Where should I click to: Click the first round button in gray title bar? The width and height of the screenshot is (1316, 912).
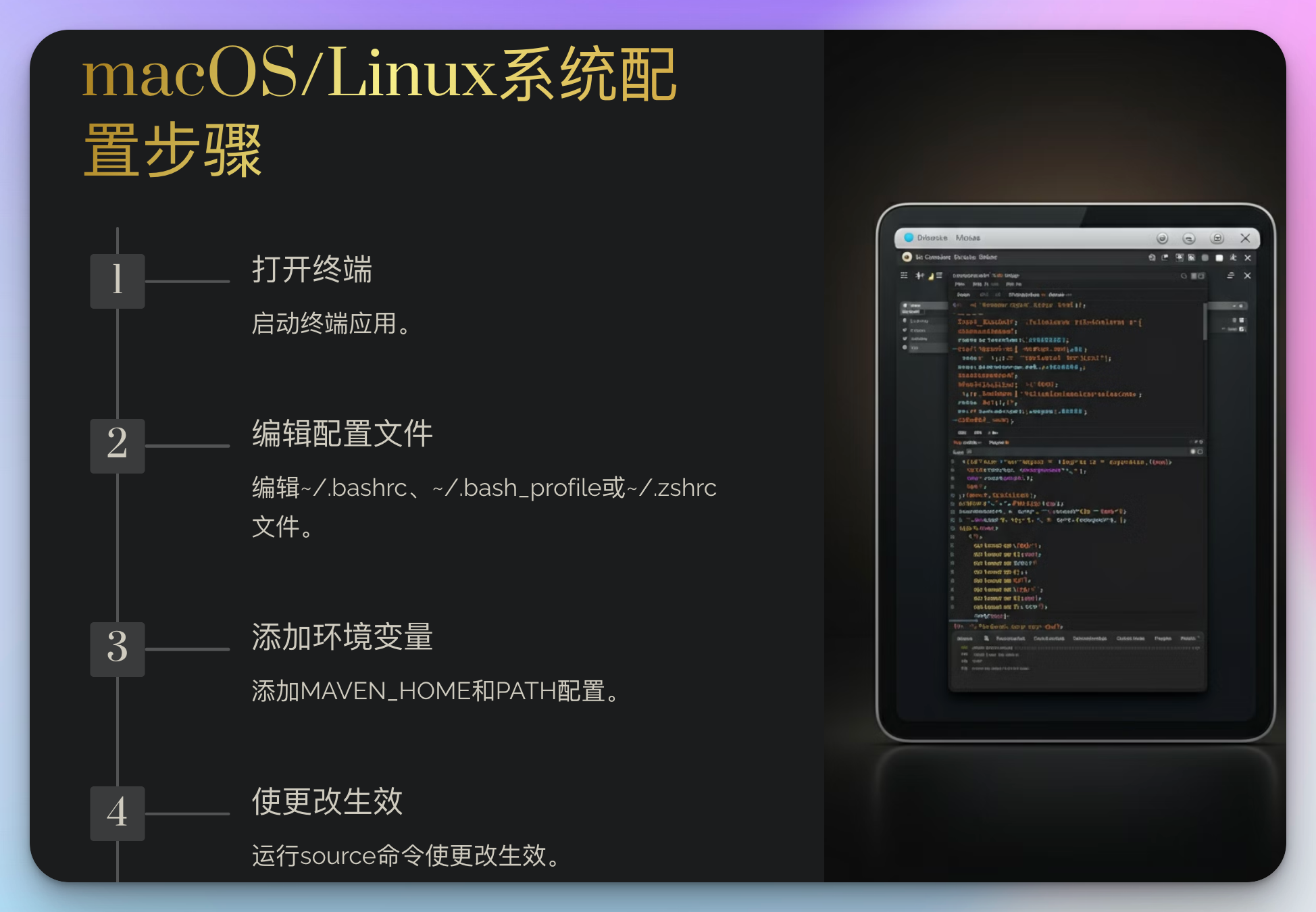point(1162,238)
